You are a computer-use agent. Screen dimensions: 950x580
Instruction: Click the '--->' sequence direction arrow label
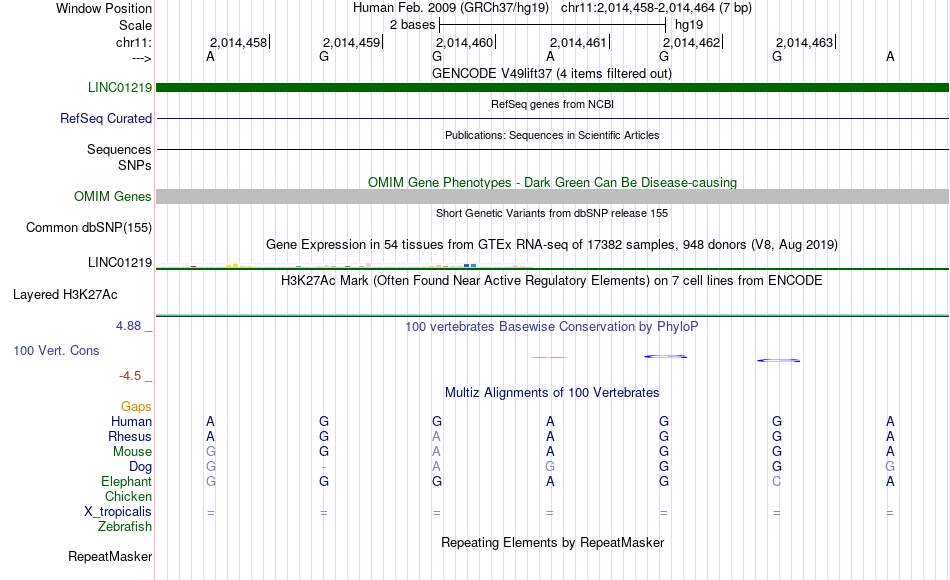pos(141,58)
